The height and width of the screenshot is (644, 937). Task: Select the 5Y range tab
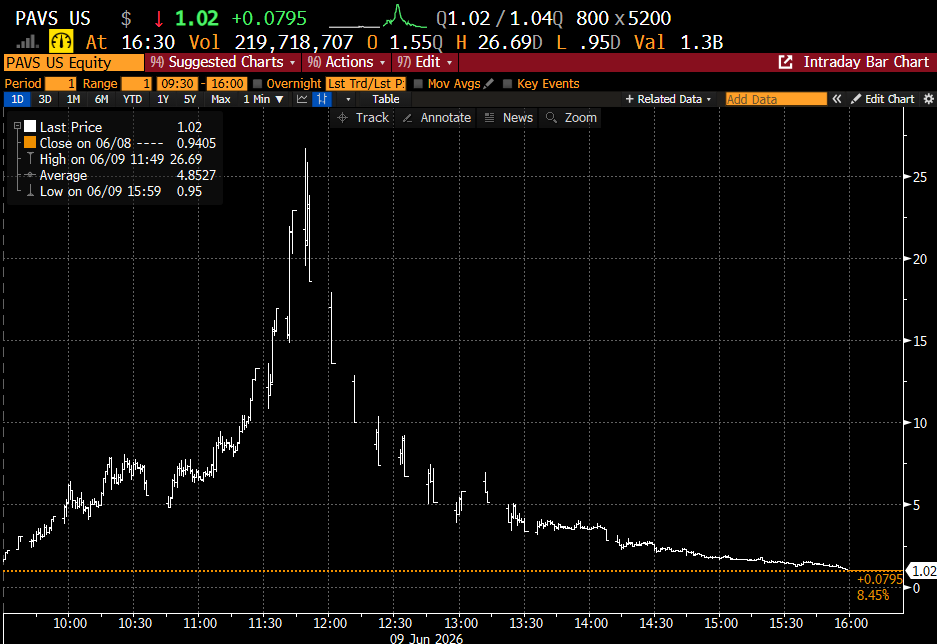(x=190, y=99)
